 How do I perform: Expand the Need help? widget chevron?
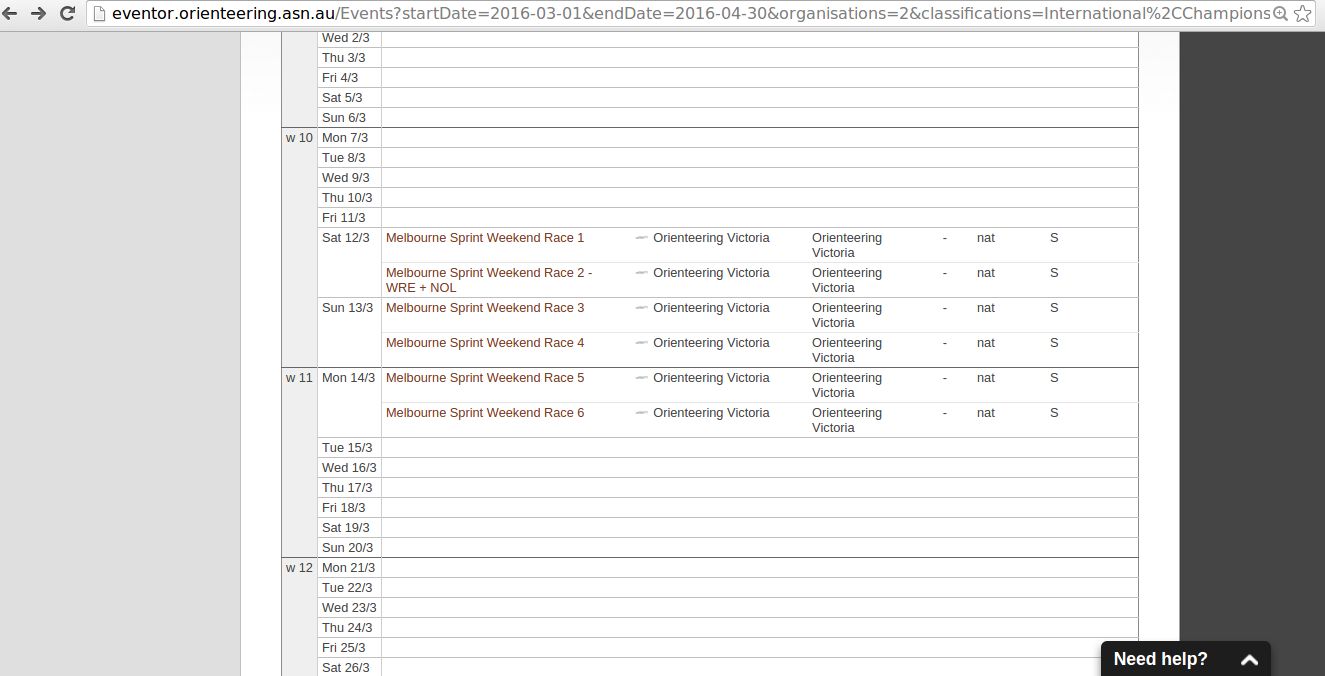point(1249,660)
